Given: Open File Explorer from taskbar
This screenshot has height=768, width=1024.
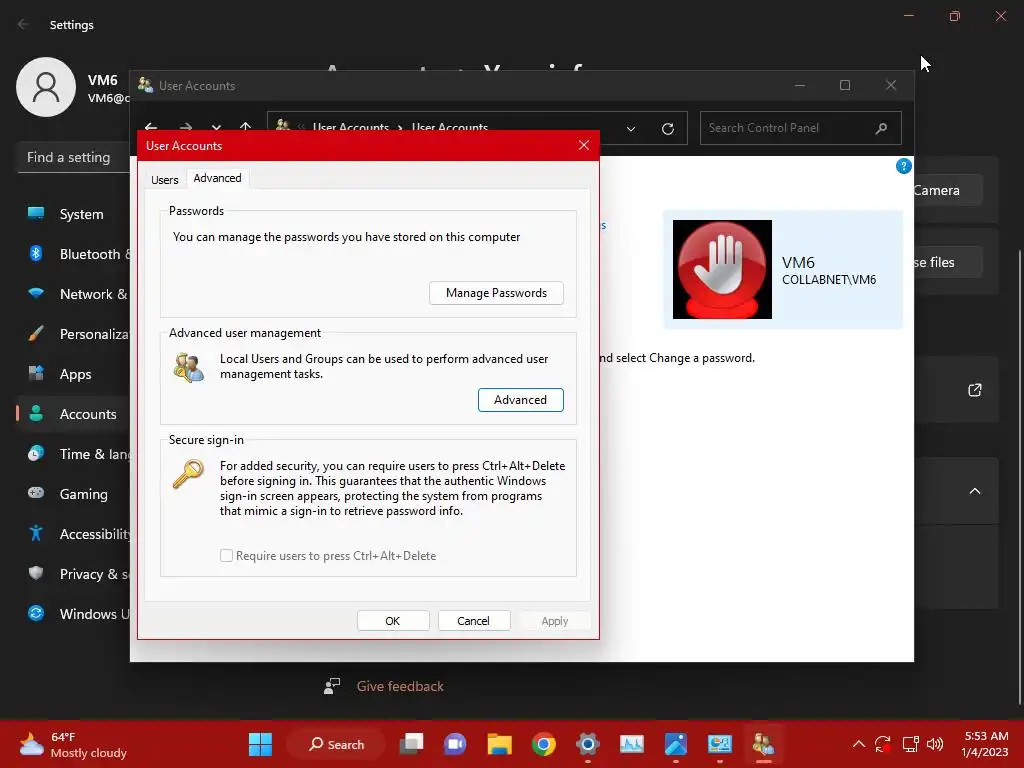Looking at the screenshot, I should pos(500,744).
